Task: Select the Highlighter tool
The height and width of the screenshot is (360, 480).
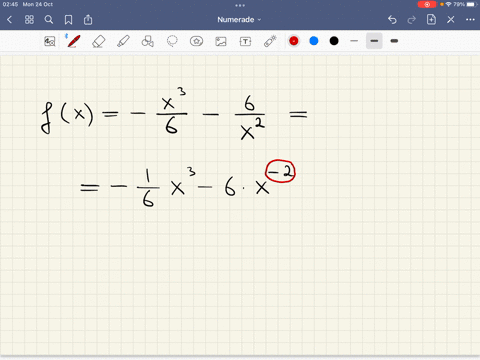Action: (x=123, y=41)
